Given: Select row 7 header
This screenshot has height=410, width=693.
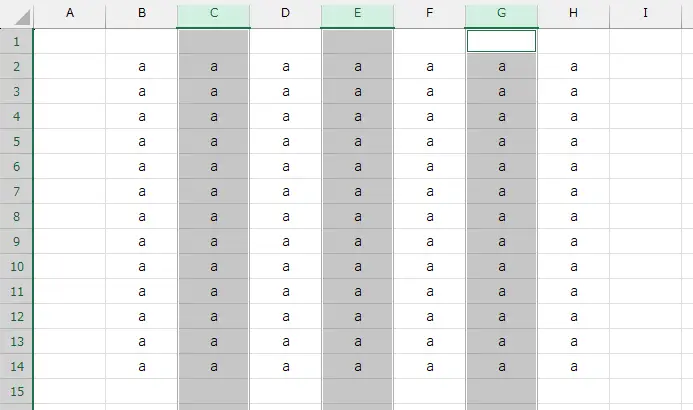Looking at the screenshot, I should point(16,191).
